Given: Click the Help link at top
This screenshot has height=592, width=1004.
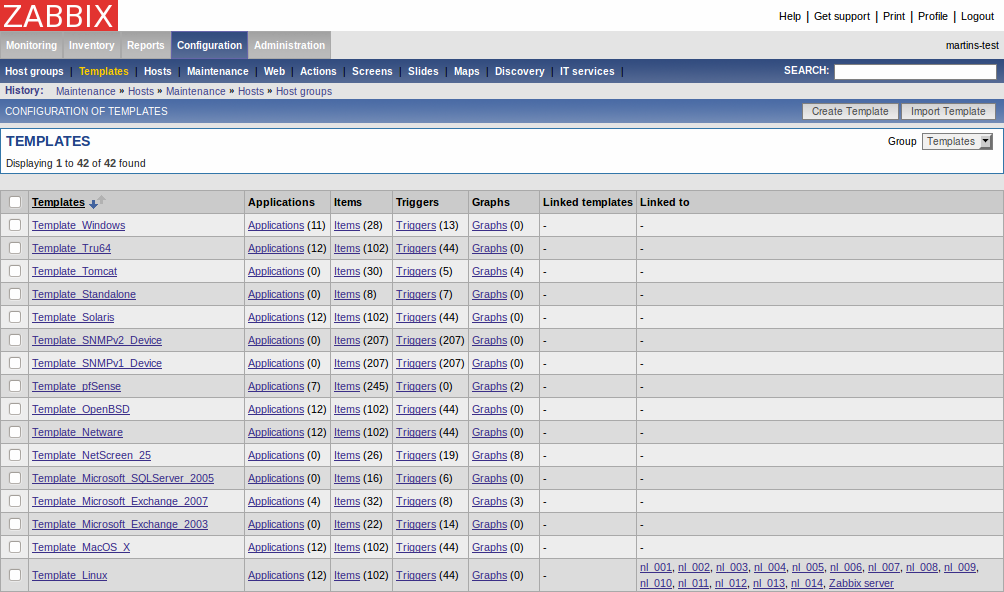Looking at the screenshot, I should click(x=789, y=17).
